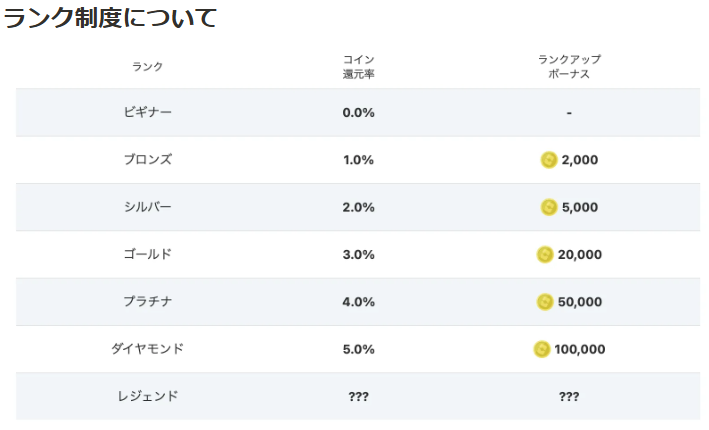Click the ??? rate for レジェンド
Screen dimensions: 709x430
click(x=359, y=397)
